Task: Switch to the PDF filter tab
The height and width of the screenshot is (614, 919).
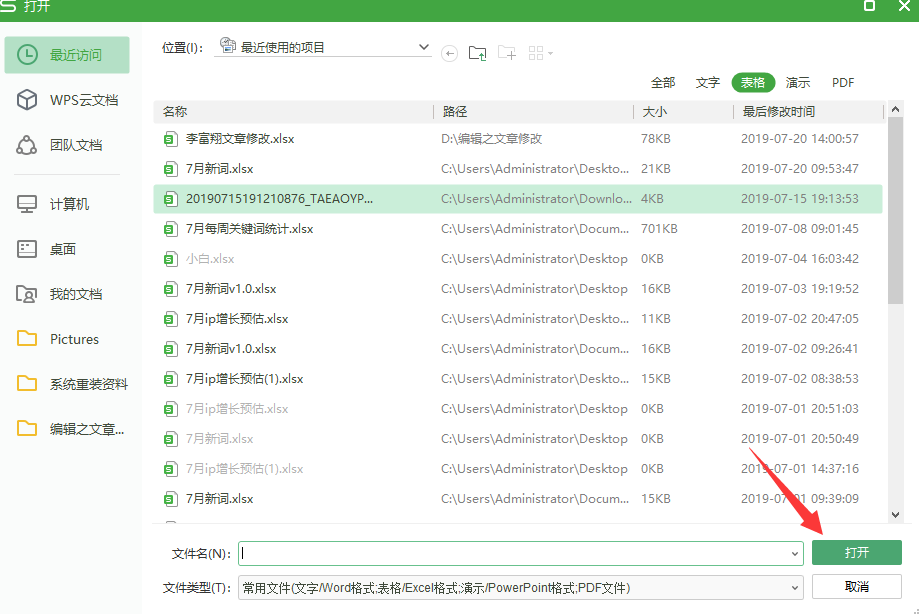Action: pyautogui.click(x=842, y=82)
